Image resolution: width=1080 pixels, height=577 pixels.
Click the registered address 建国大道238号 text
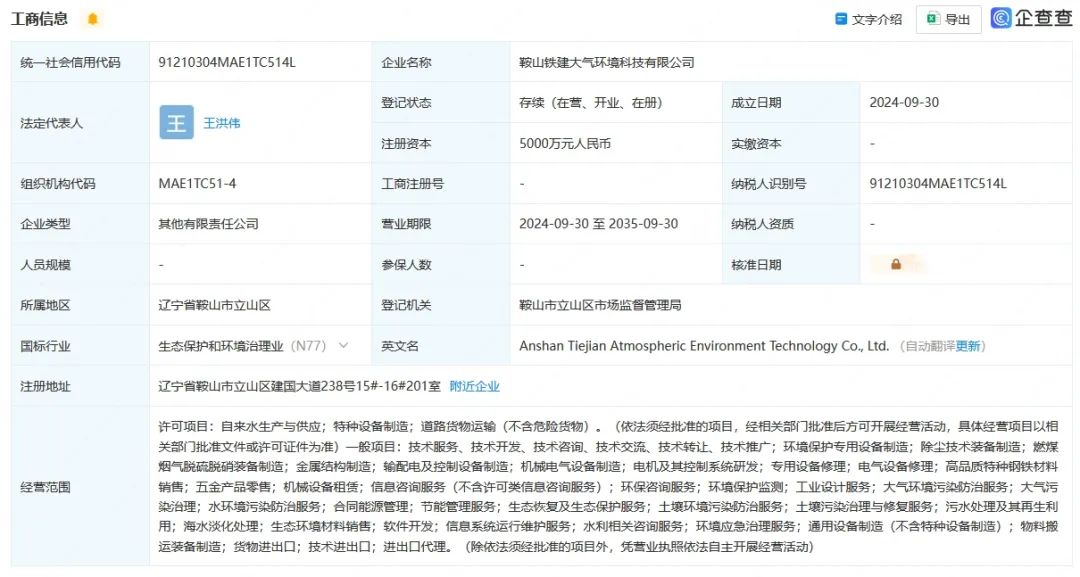point(298,386)
